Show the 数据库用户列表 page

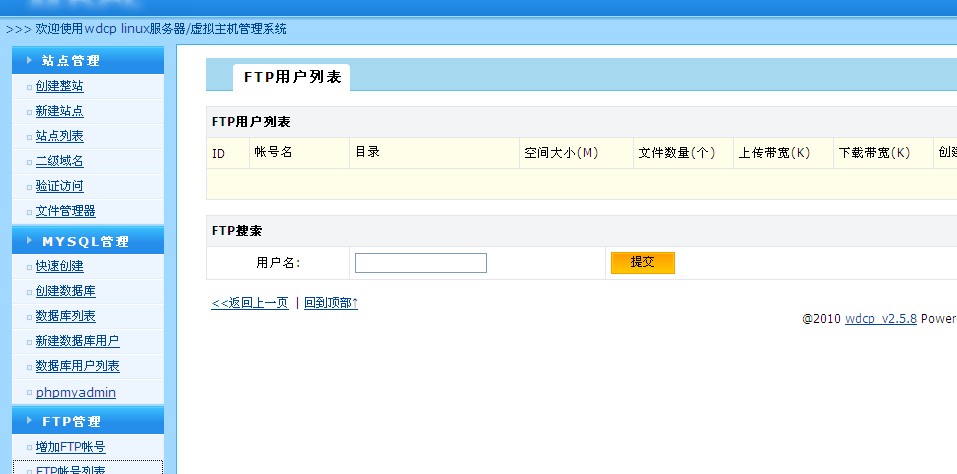(77, 366)
